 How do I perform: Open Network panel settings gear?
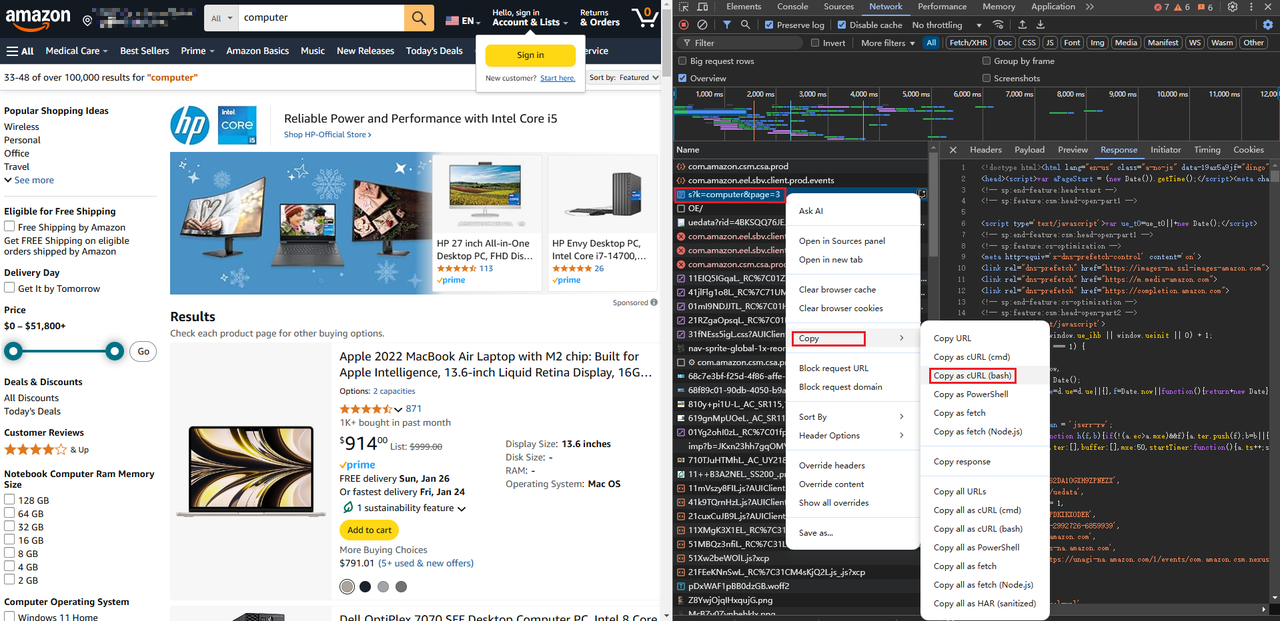coord(1268,25)
